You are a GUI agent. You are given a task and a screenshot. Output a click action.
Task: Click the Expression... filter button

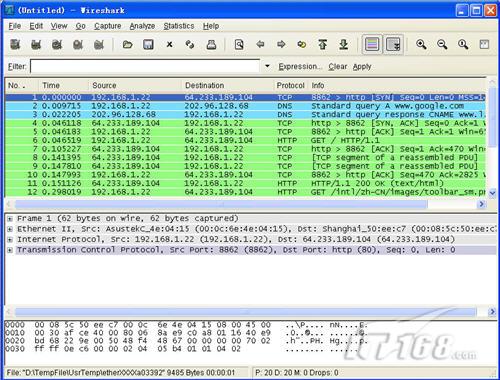click(300, 67)
